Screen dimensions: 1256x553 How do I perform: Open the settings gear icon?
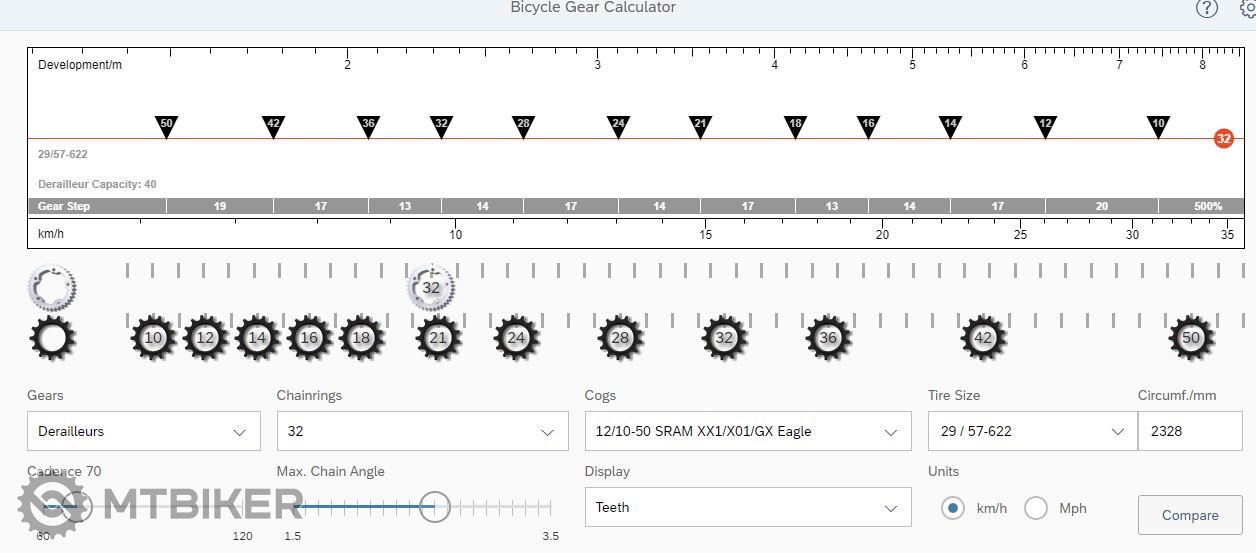[1248, 8]
